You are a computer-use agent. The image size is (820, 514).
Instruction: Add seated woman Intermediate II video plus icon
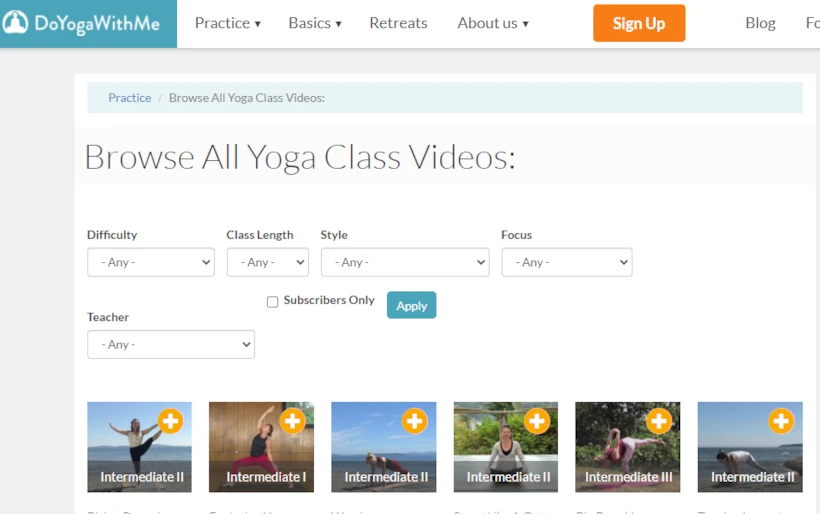pyautogui.click(x=537, y=421)
